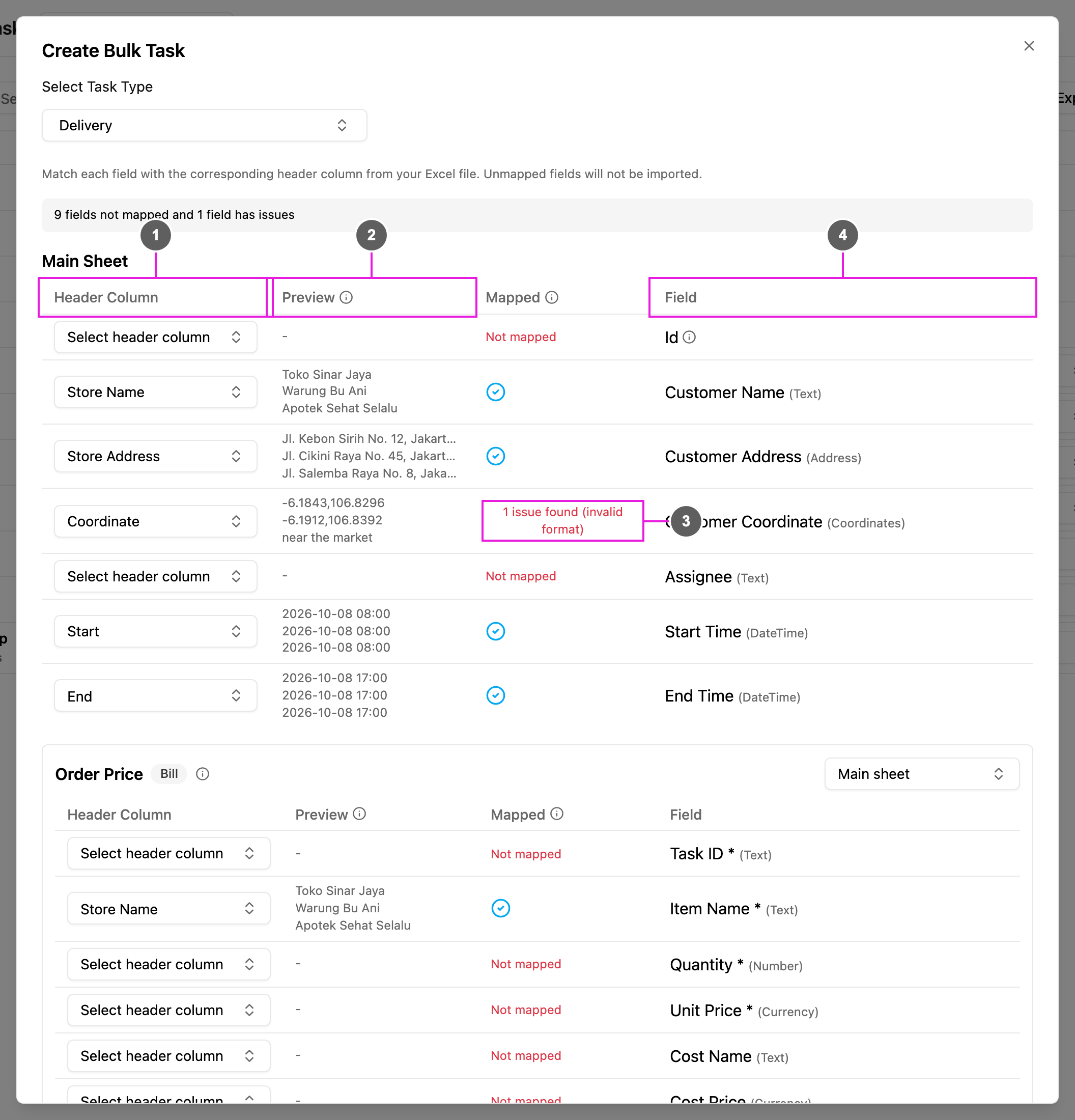
Task: Click the Not mapped status for Id
Action: pos(520,337)
